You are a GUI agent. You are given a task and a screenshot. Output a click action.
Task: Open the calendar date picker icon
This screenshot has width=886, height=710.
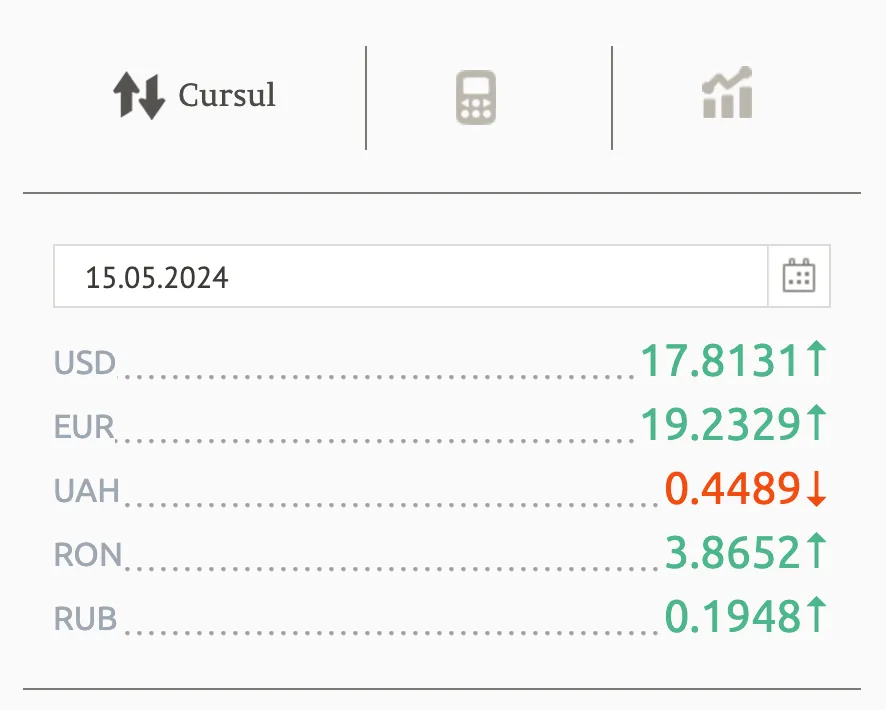coord(799,276)
